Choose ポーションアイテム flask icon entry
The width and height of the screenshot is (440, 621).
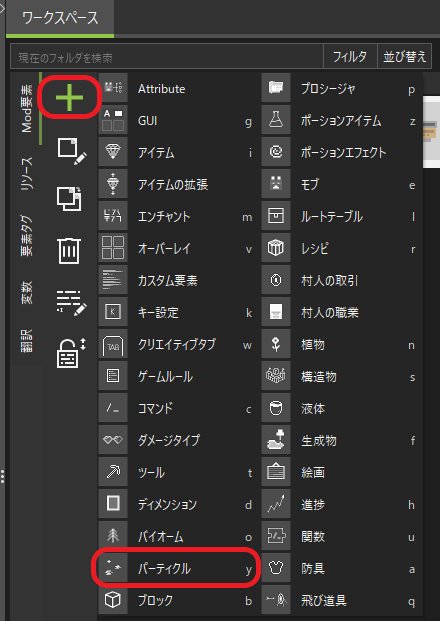point(340,120)
